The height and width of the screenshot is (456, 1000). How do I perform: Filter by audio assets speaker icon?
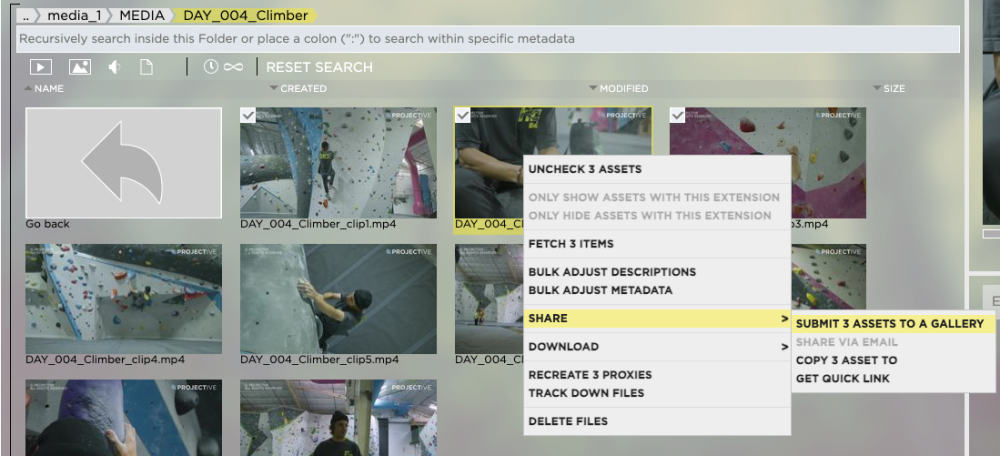(x=114, y=66)
